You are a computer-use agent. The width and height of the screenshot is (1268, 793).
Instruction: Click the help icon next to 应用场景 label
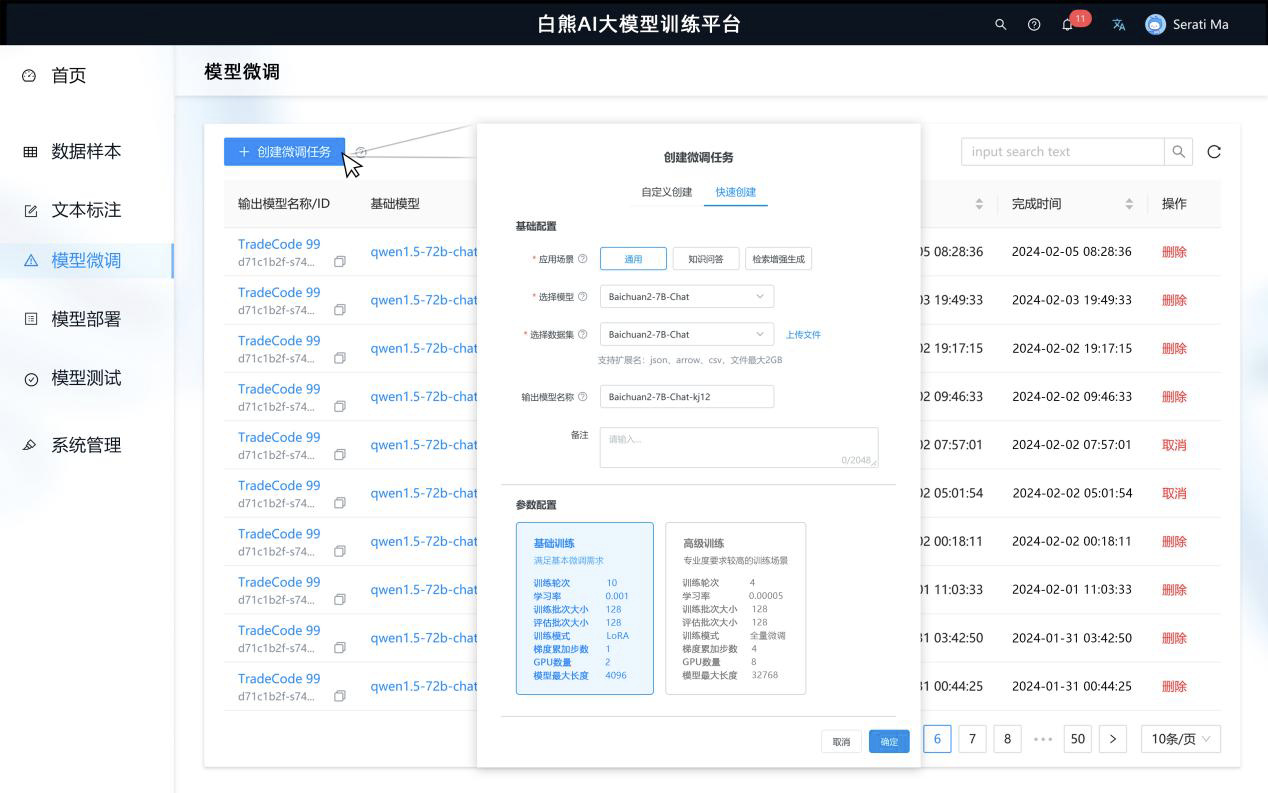tap(583, 259)
